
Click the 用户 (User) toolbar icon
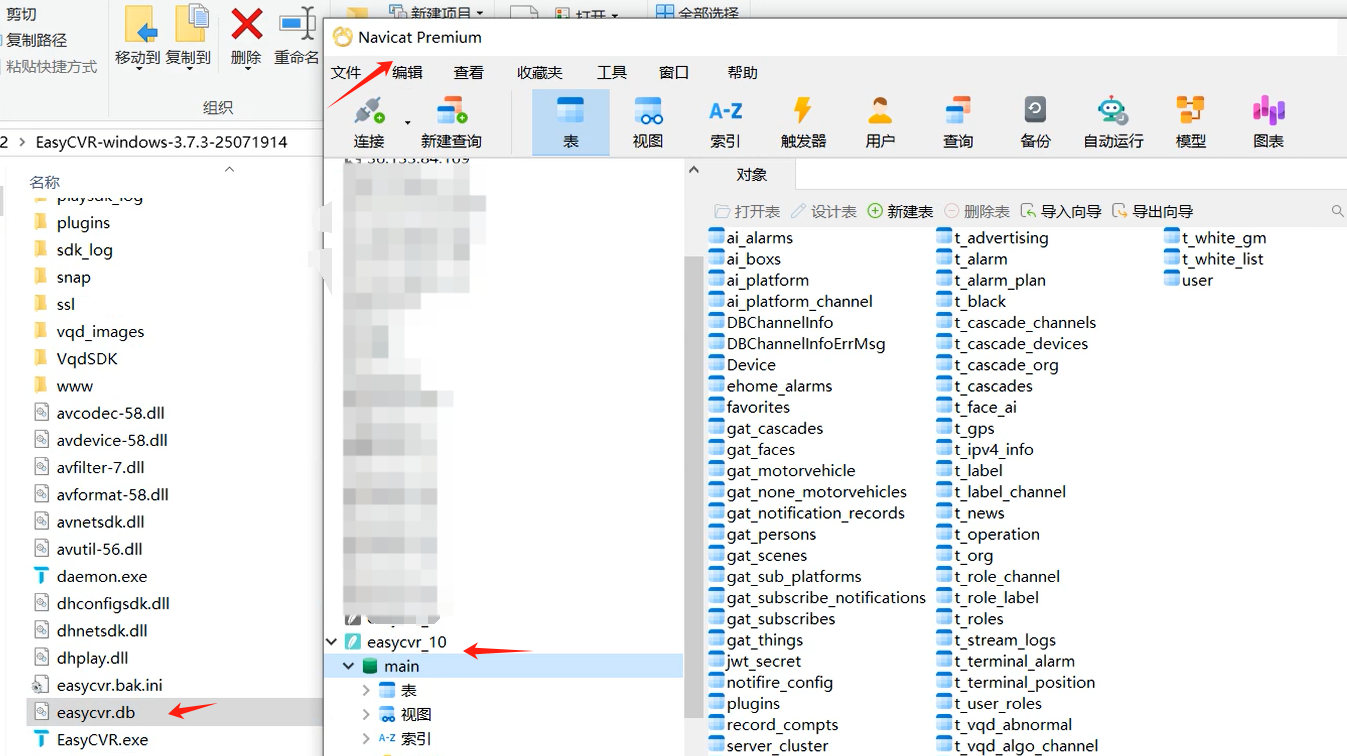tap(880, 110)
